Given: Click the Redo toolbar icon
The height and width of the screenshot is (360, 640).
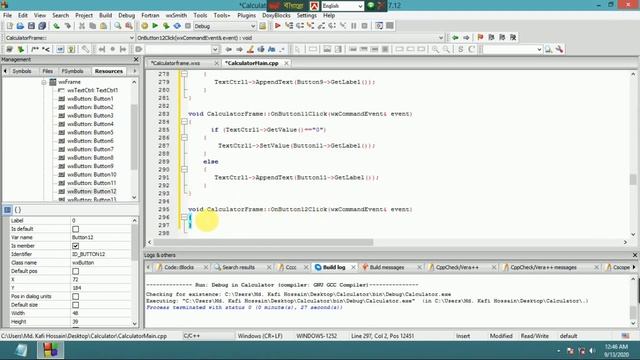Looking at the screenshot, I should pos(67,26).
